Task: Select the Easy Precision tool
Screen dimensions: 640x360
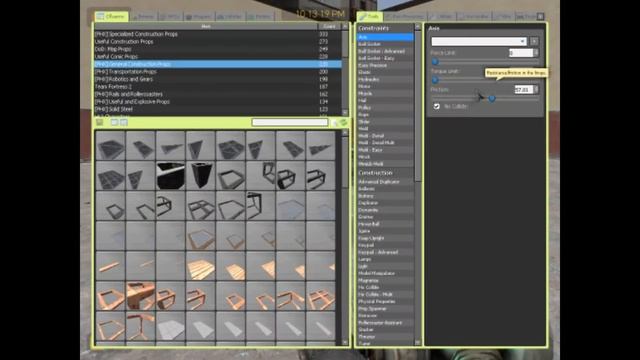Action: [385, 65]
